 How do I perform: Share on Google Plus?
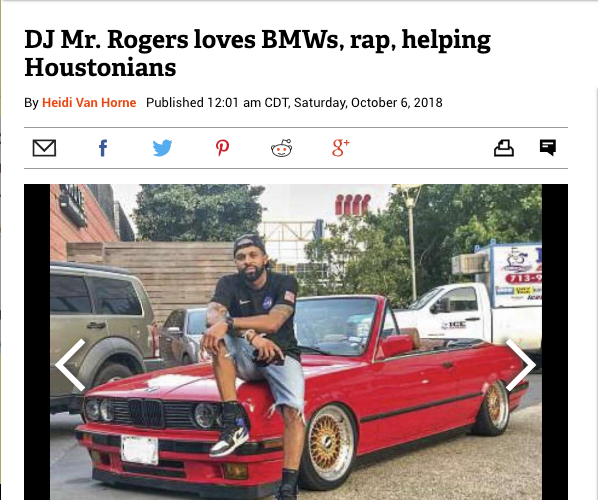point(341,148)
